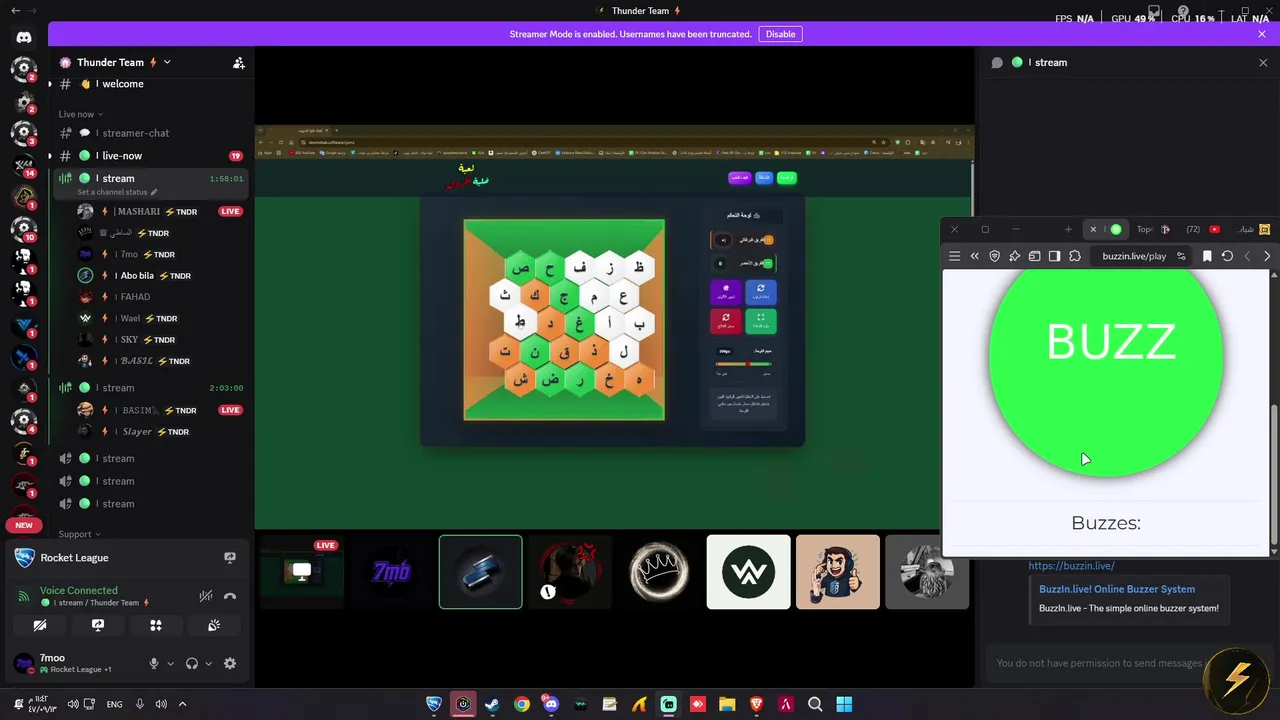
Task: Toggle noise suppression in Voice Connected panel
Action: tap(205, 596)
